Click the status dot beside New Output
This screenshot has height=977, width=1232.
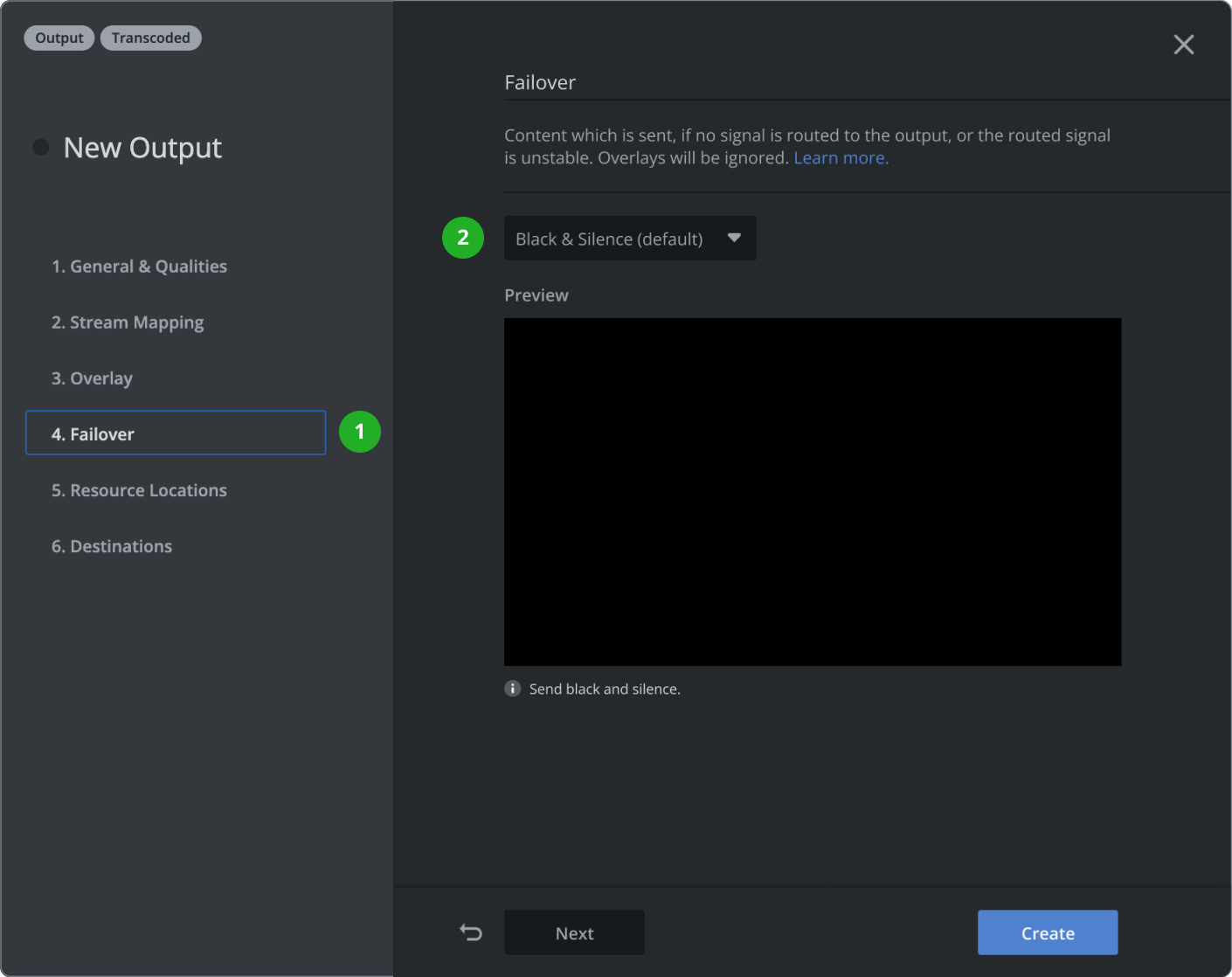40,147
